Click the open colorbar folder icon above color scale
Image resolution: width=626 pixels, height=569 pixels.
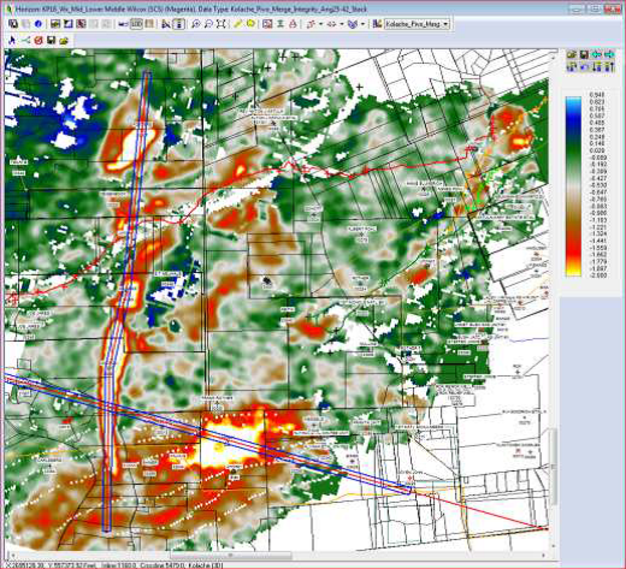coord(571,54)
